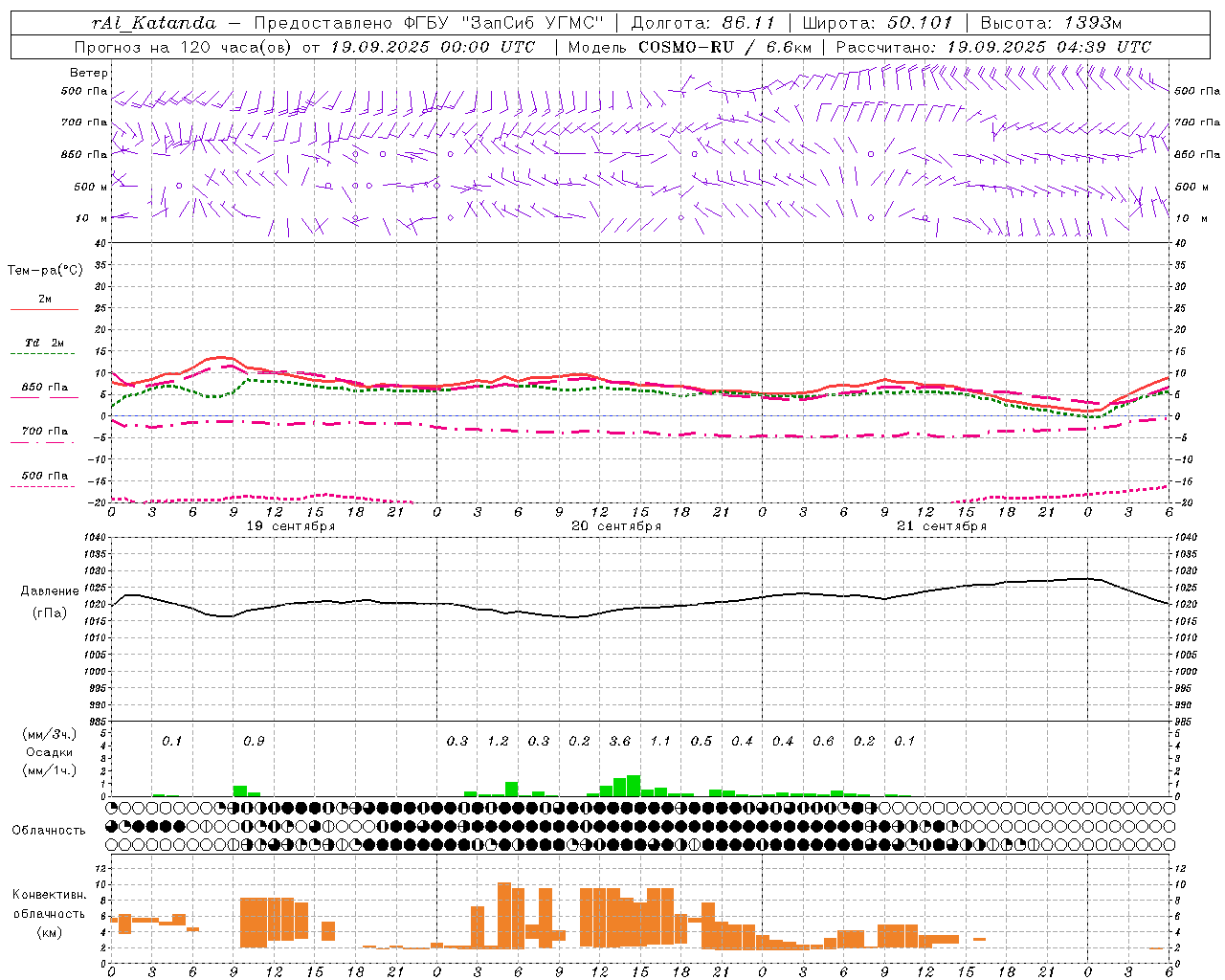The image size is (1225, 980).
Task: Click the 20 сентября date label
Action: 616,526
